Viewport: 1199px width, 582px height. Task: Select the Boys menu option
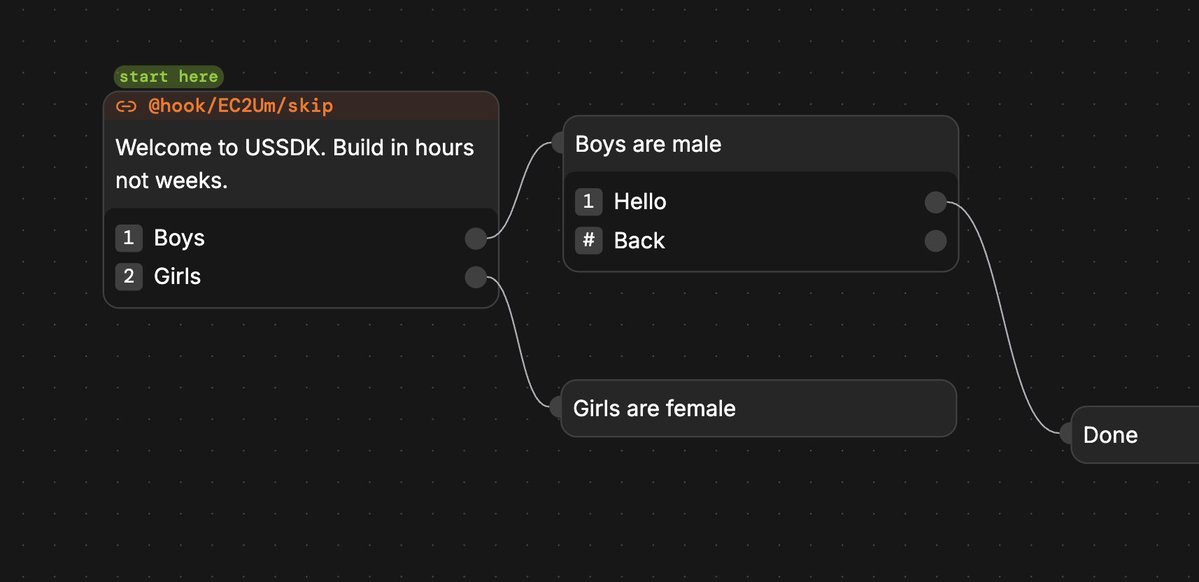(x=180, y=238)
